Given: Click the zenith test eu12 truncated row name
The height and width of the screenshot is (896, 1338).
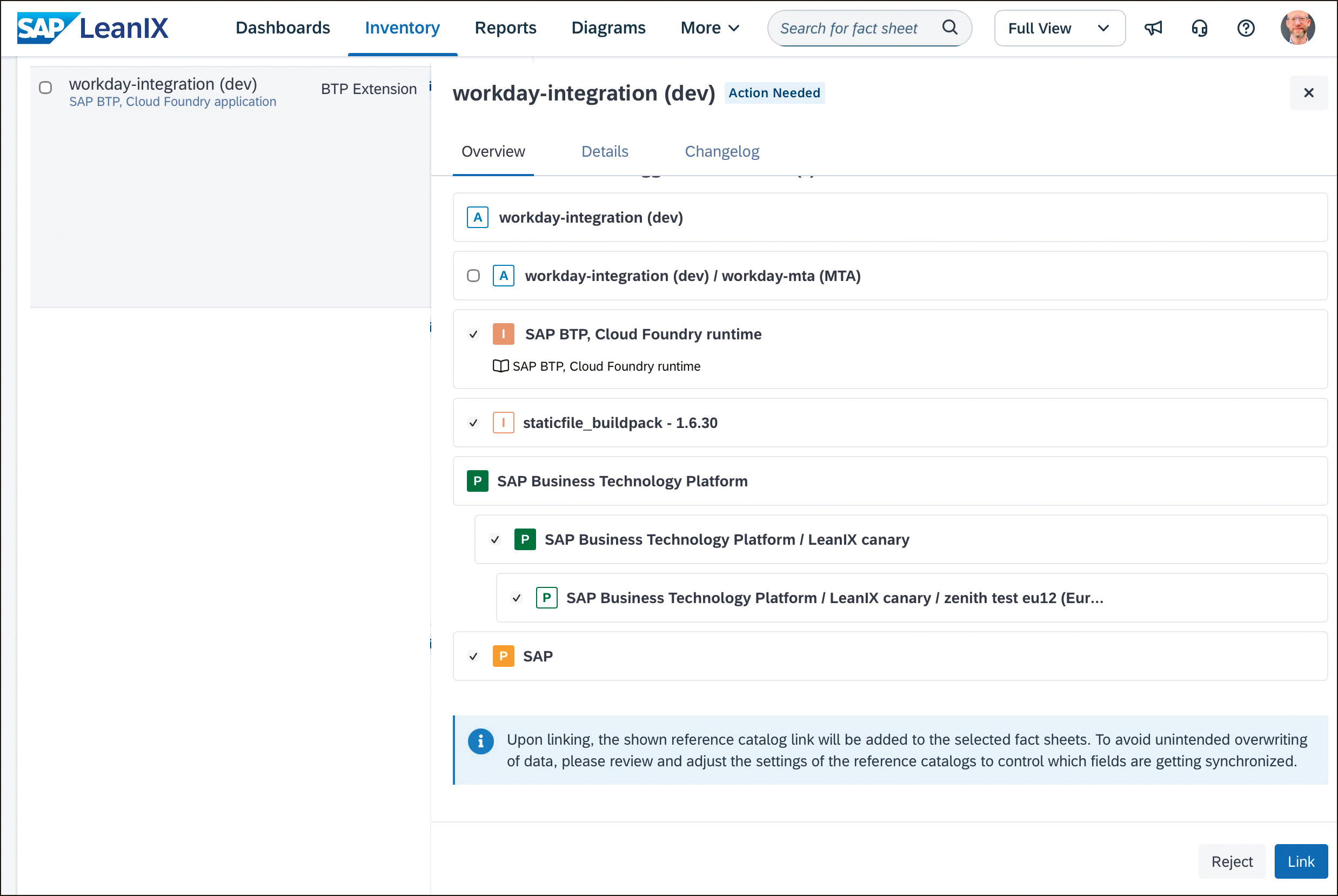Looking at the screenshot, I should [834, 597].
